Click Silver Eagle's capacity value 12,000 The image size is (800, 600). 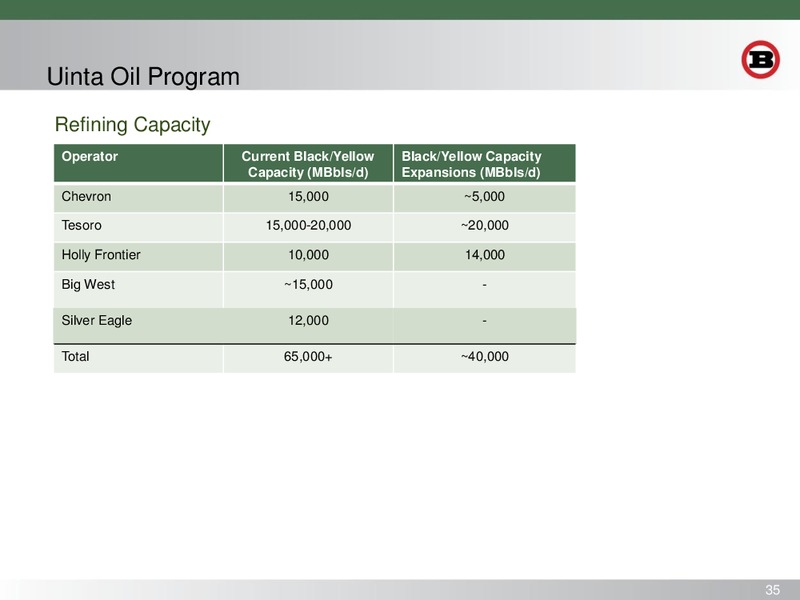tap(308, 320)
